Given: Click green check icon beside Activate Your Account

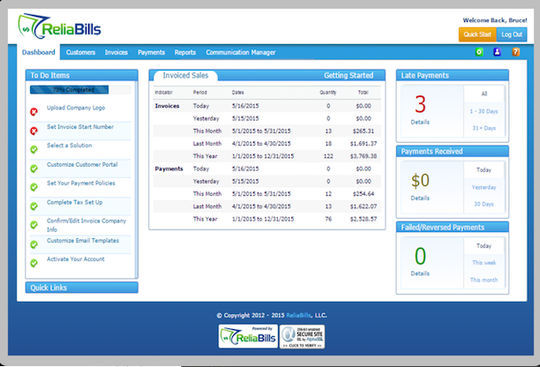Looking at the screenshot, I should pos(34,263).
